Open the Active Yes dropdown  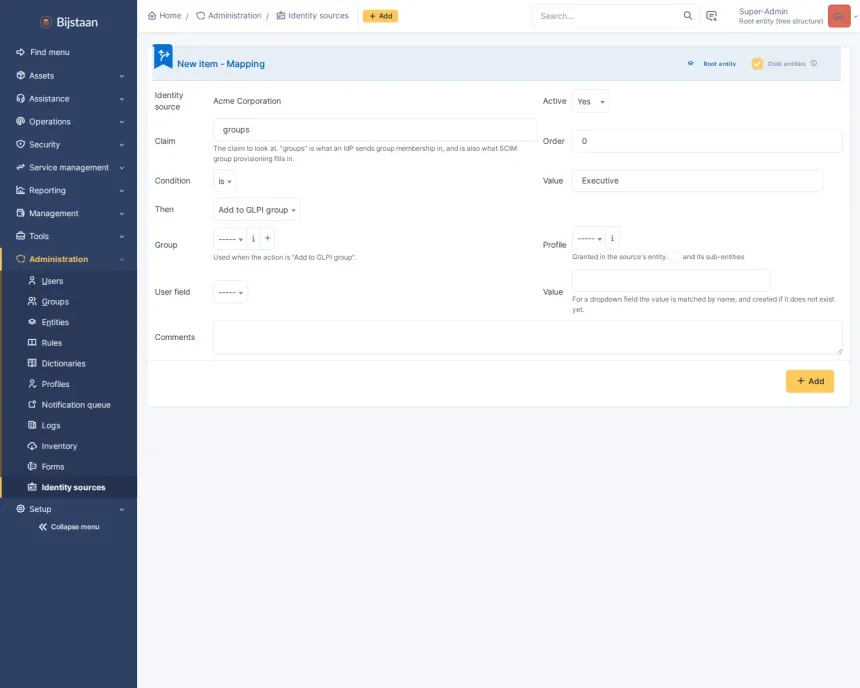point(591,101)
